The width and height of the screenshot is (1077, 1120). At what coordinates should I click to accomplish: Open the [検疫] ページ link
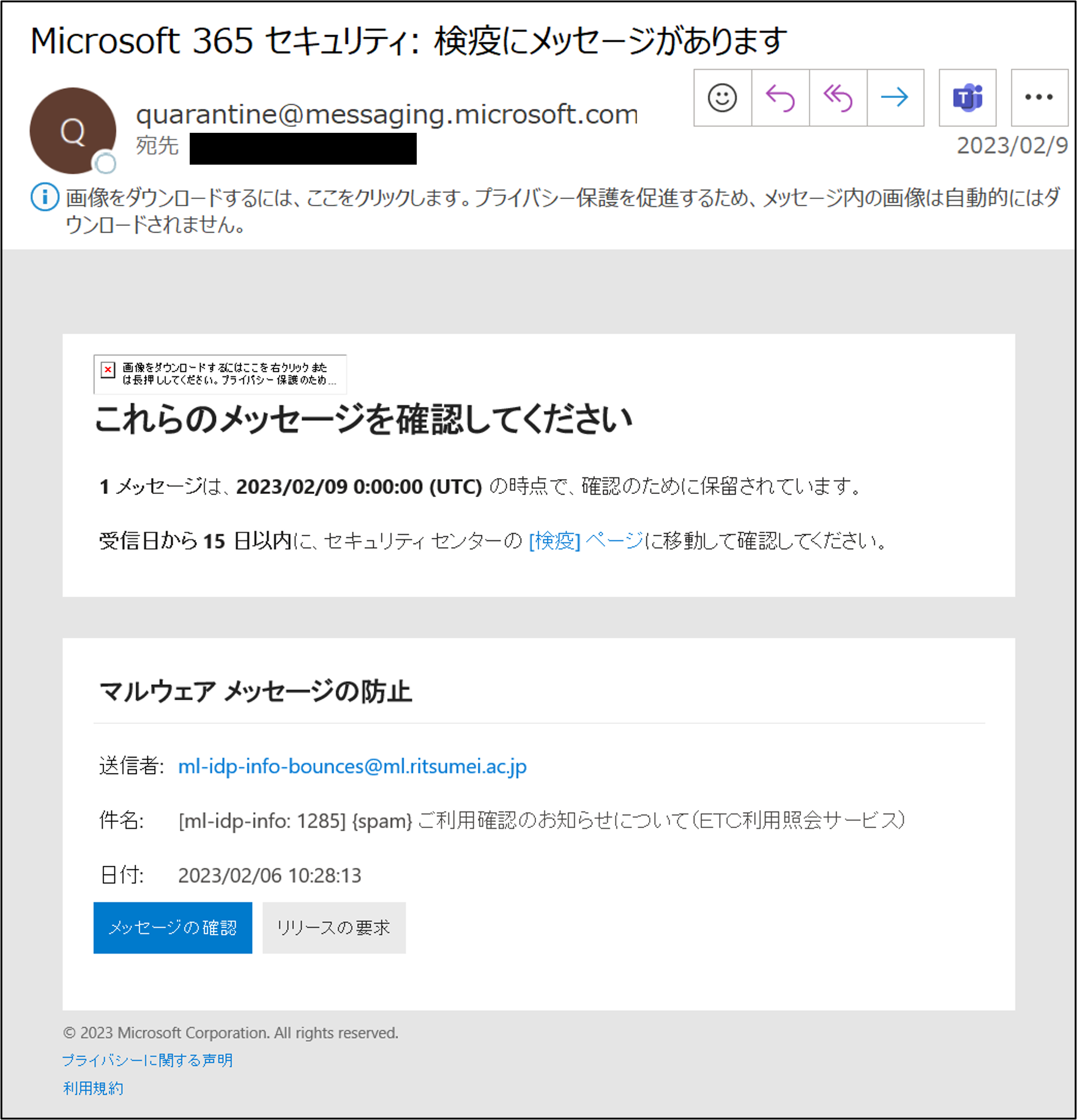tap(586, 541)
